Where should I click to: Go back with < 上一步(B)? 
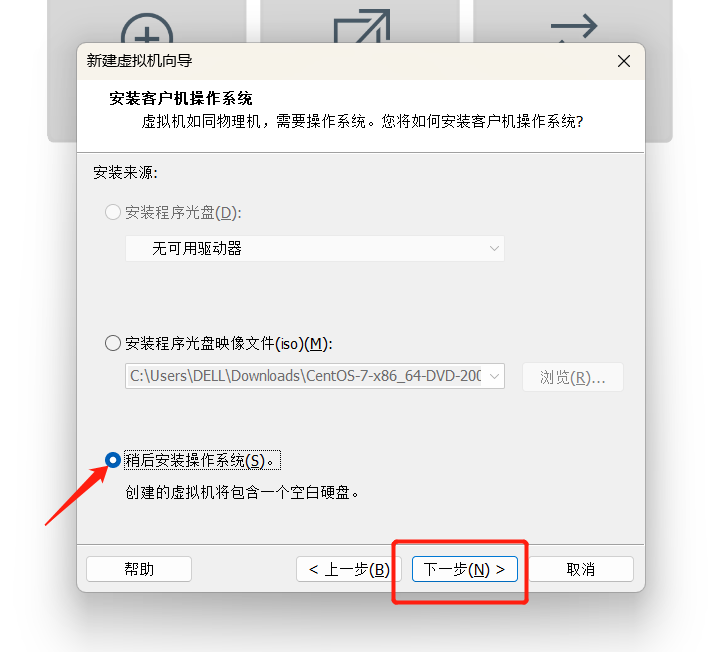349,569
